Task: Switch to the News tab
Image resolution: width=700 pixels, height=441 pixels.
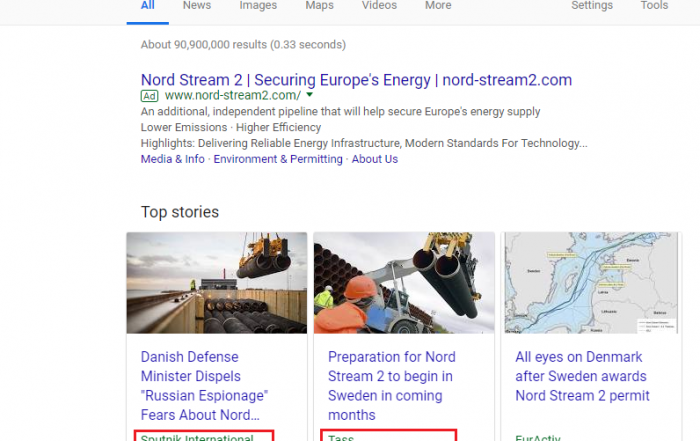Action: [196, 6]
